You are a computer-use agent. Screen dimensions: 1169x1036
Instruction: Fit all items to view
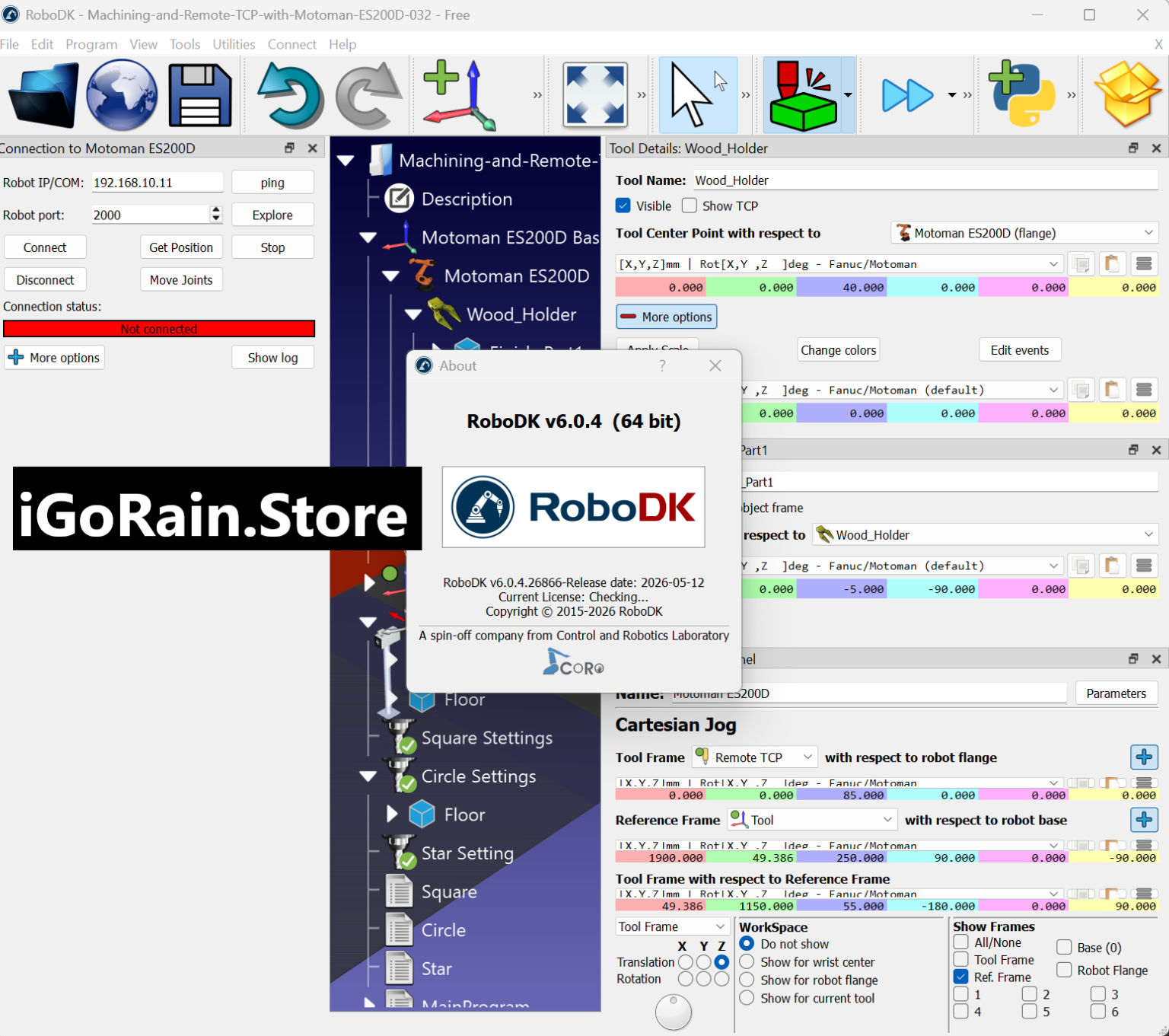(x=595, y=95)
